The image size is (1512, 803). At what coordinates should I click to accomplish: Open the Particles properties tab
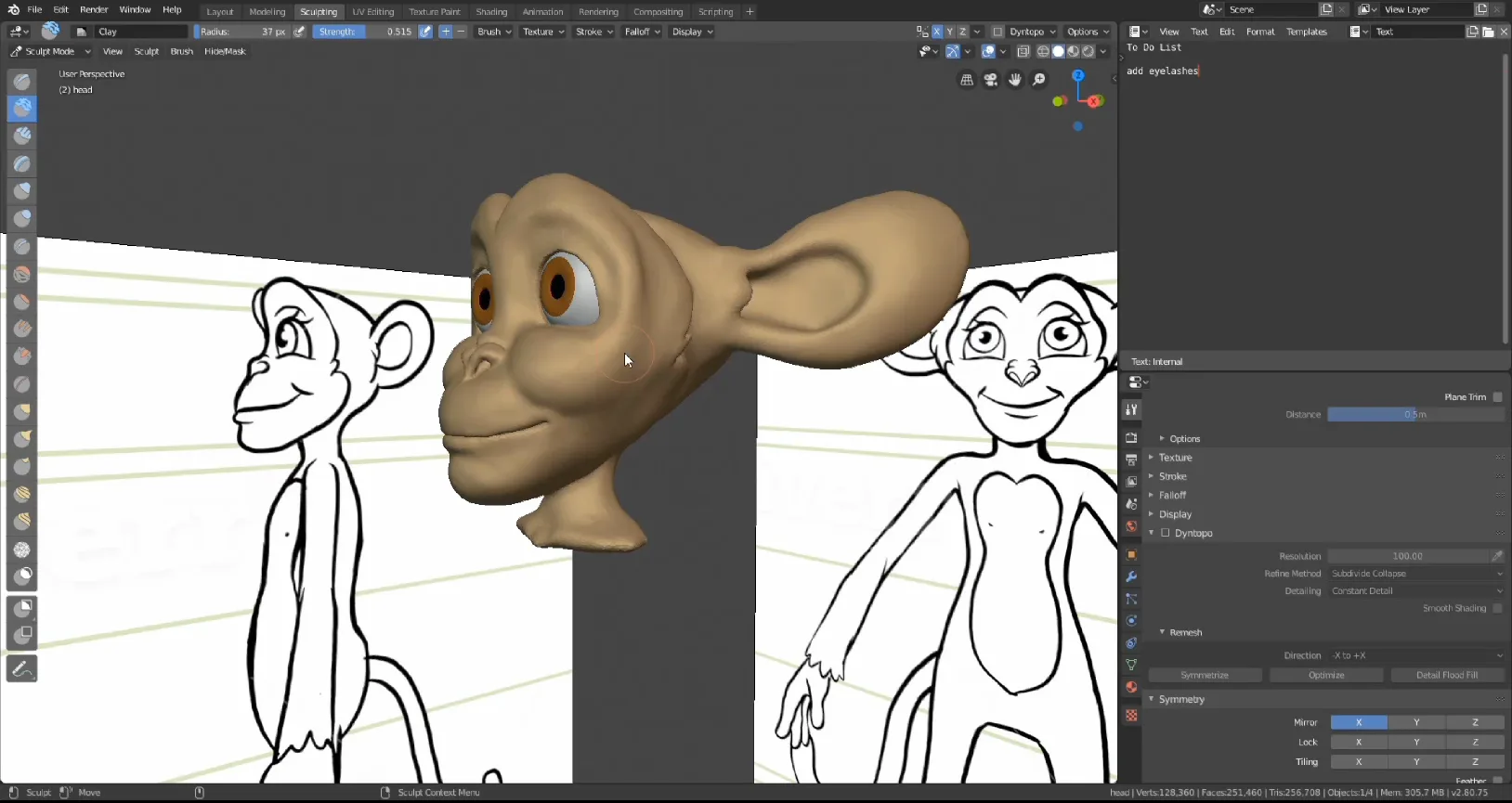coord(1131,599)
